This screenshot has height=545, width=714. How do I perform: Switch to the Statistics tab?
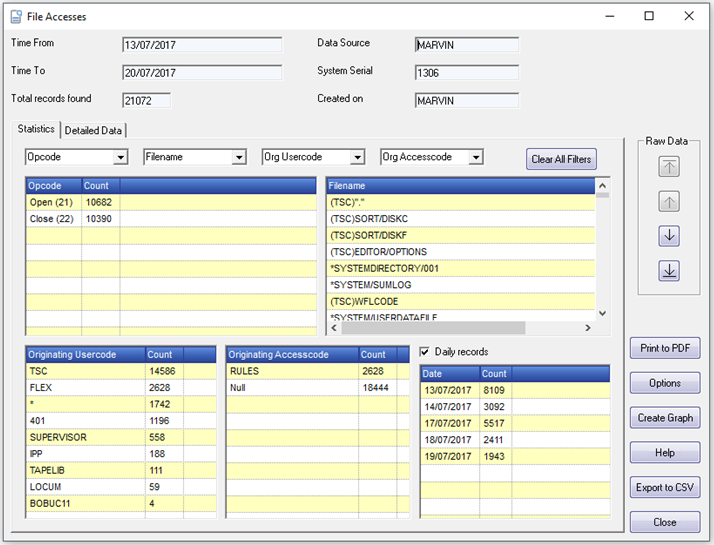pyautogui.click(x=36, y=129)
